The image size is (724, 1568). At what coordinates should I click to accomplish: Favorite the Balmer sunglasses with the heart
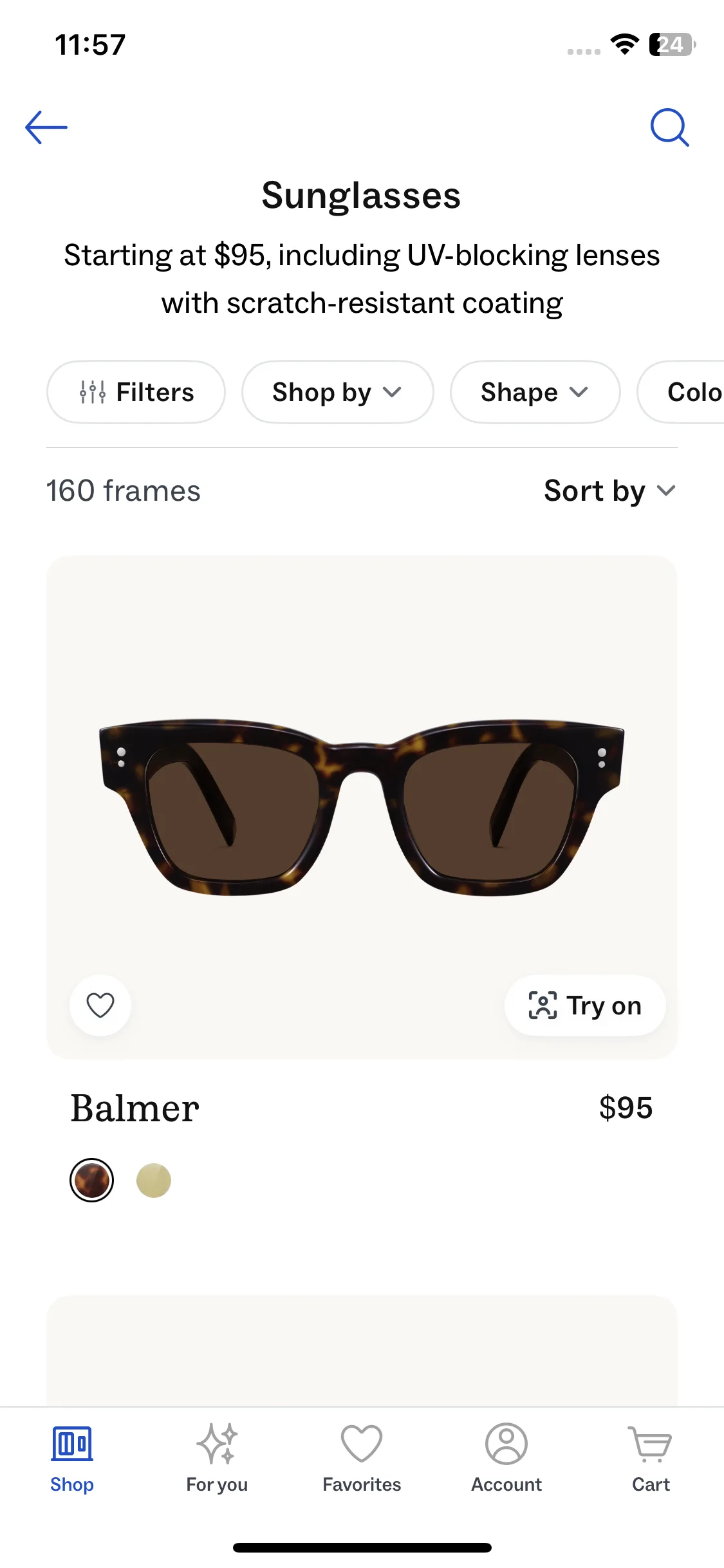tap(100, 1005)
